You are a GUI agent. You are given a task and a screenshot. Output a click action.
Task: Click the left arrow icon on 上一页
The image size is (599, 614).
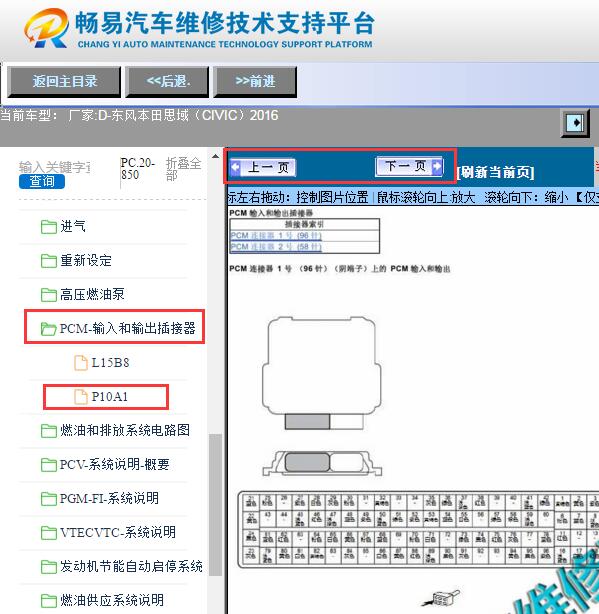(x=235, y=168)
